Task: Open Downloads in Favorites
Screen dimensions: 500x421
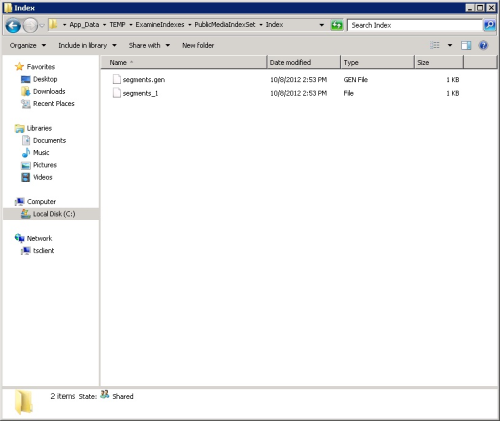Action: point(49,91)
